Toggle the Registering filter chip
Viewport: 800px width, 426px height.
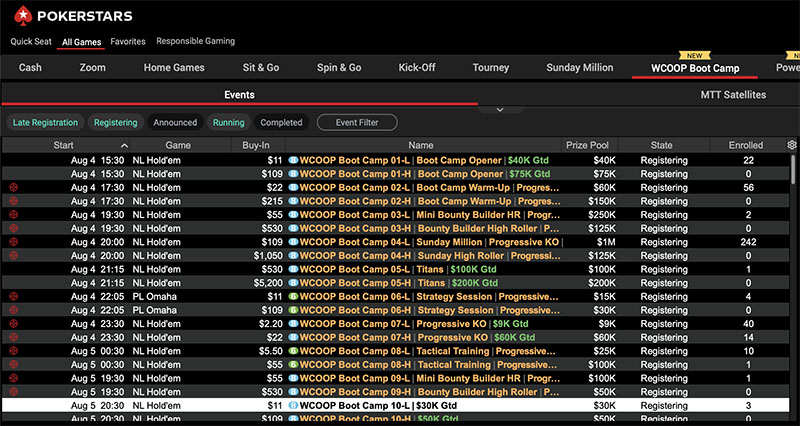click(115, 123)
